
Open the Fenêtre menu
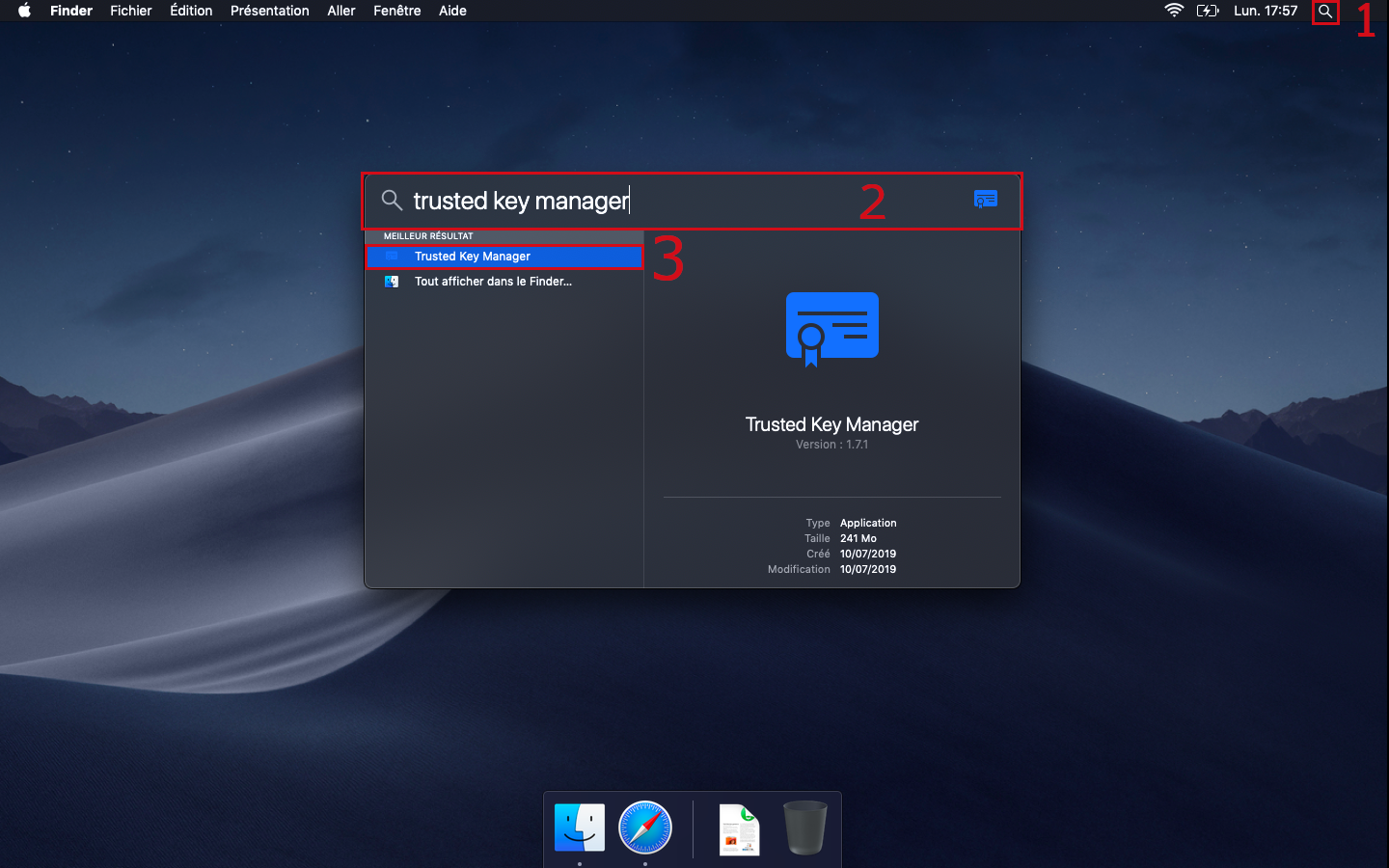click(x=397, y=11)
